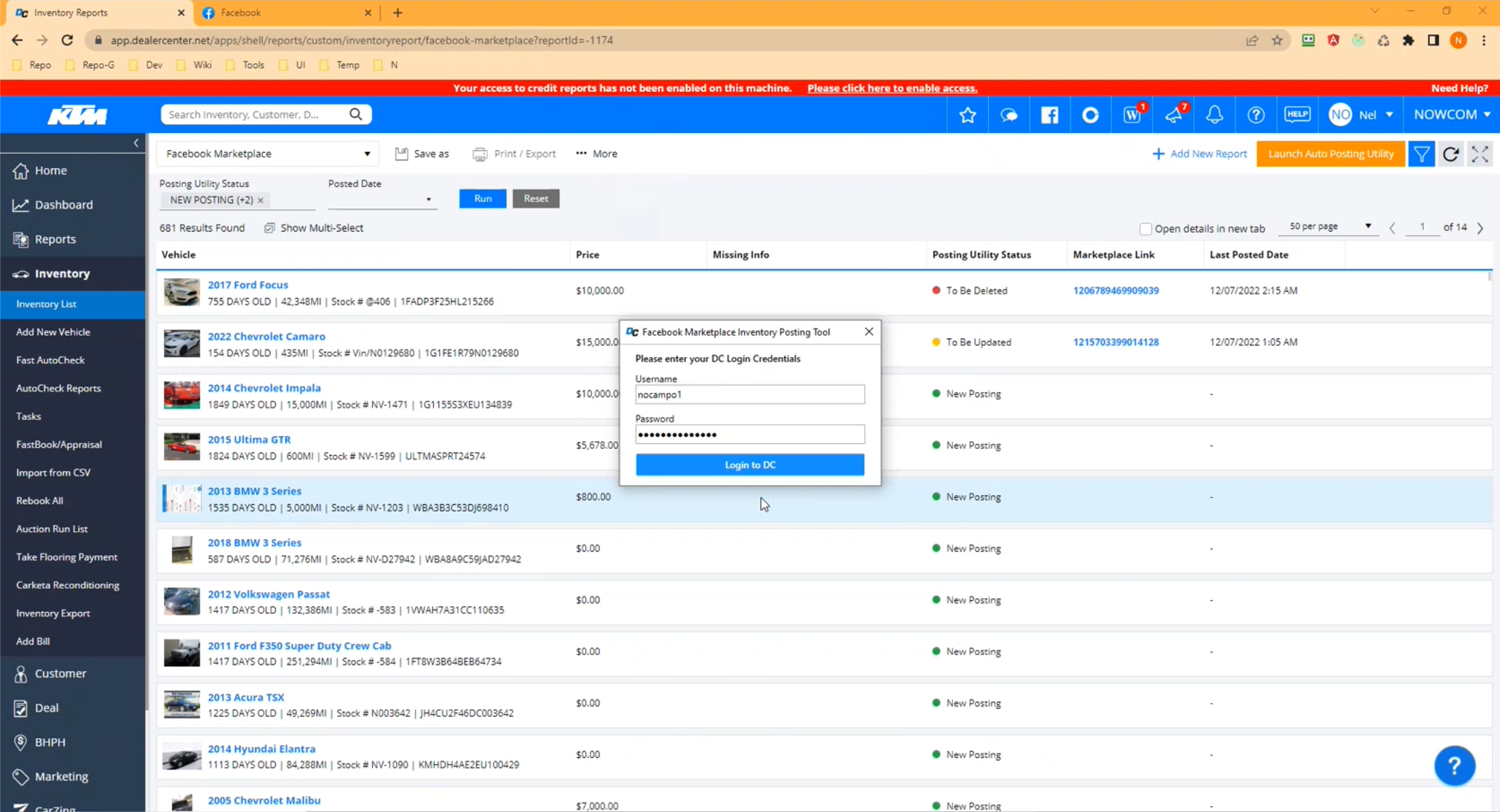This screenshot has height=812, width=1500.
Task: Open the Facebook Marketplace report dropdown
Action: click(x=267, y=153)
